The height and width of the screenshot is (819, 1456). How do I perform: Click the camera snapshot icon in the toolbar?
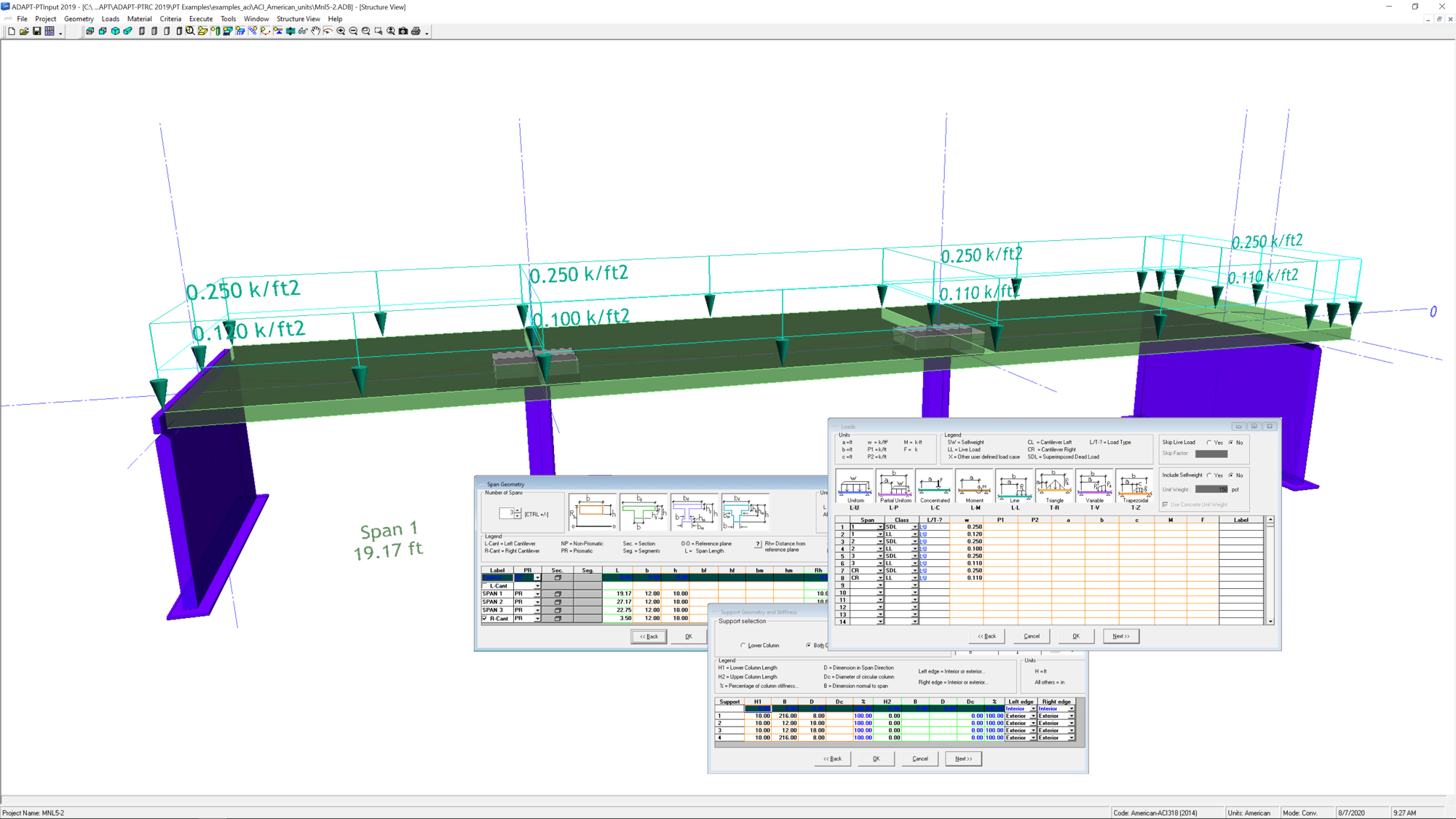click(404, 31)
